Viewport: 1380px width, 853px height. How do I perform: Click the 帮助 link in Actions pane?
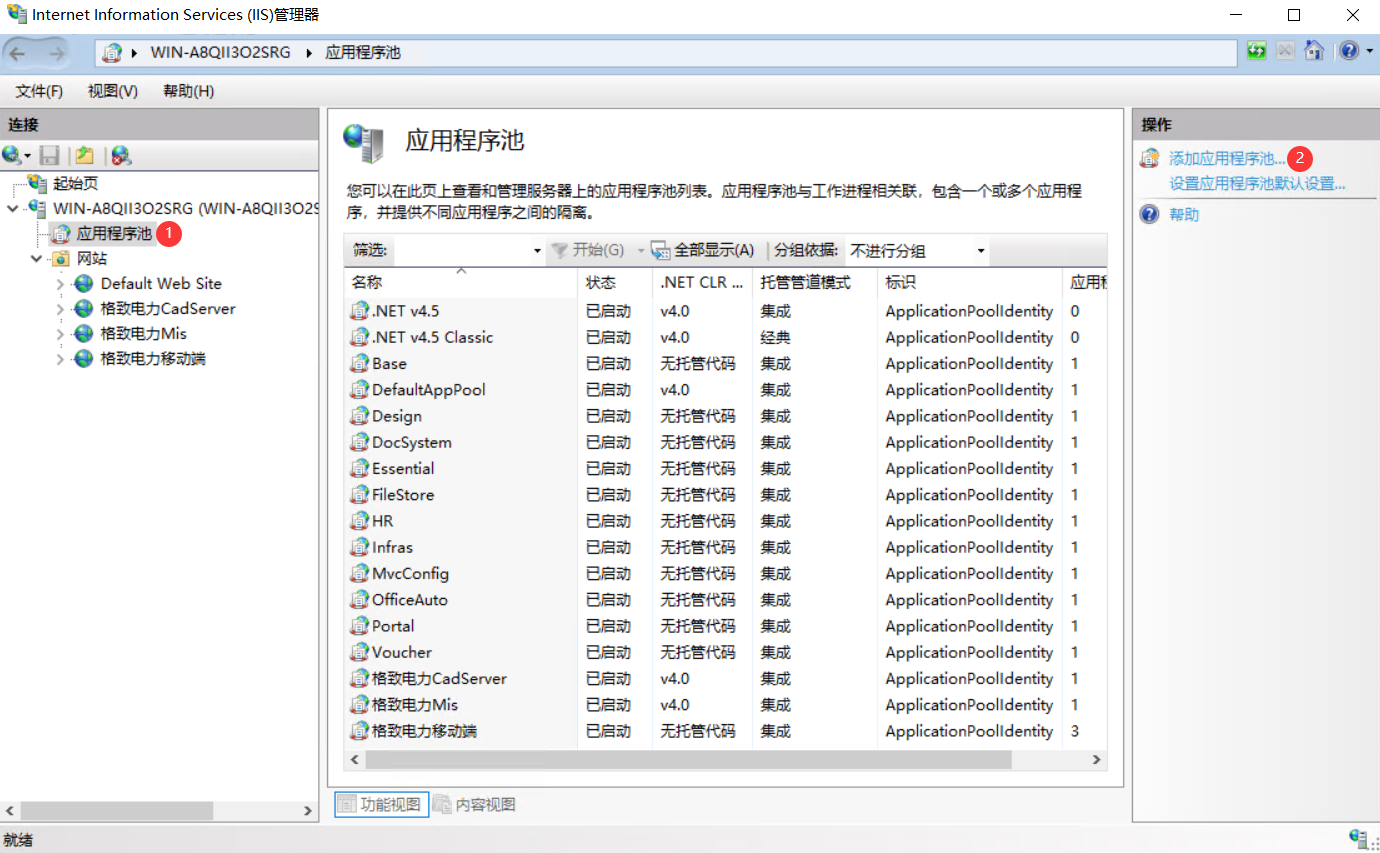coord(1184,214)
